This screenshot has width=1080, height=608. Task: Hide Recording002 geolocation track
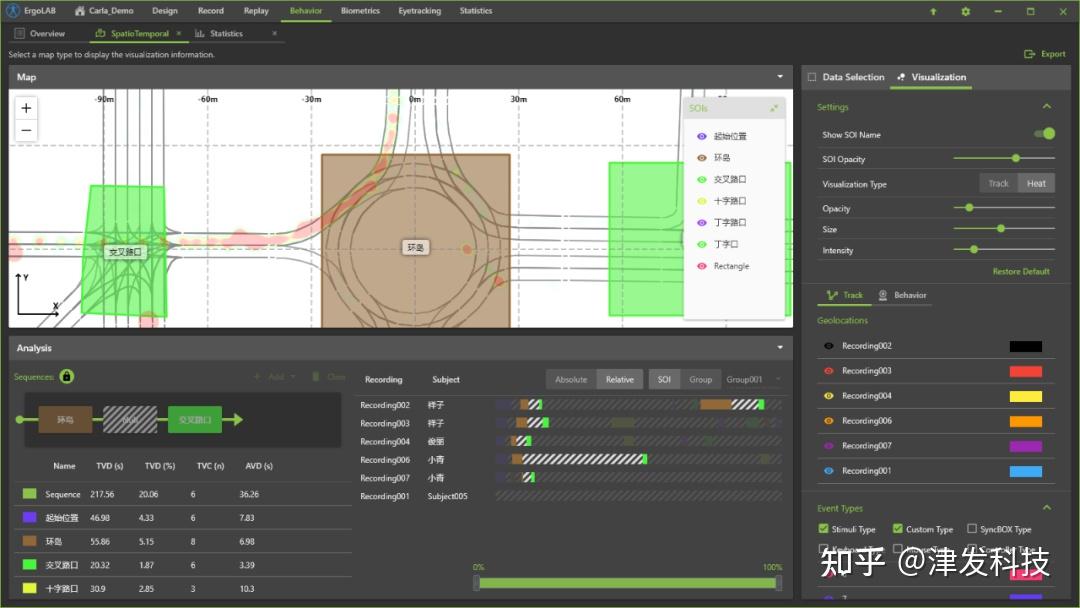coord(829,346)
